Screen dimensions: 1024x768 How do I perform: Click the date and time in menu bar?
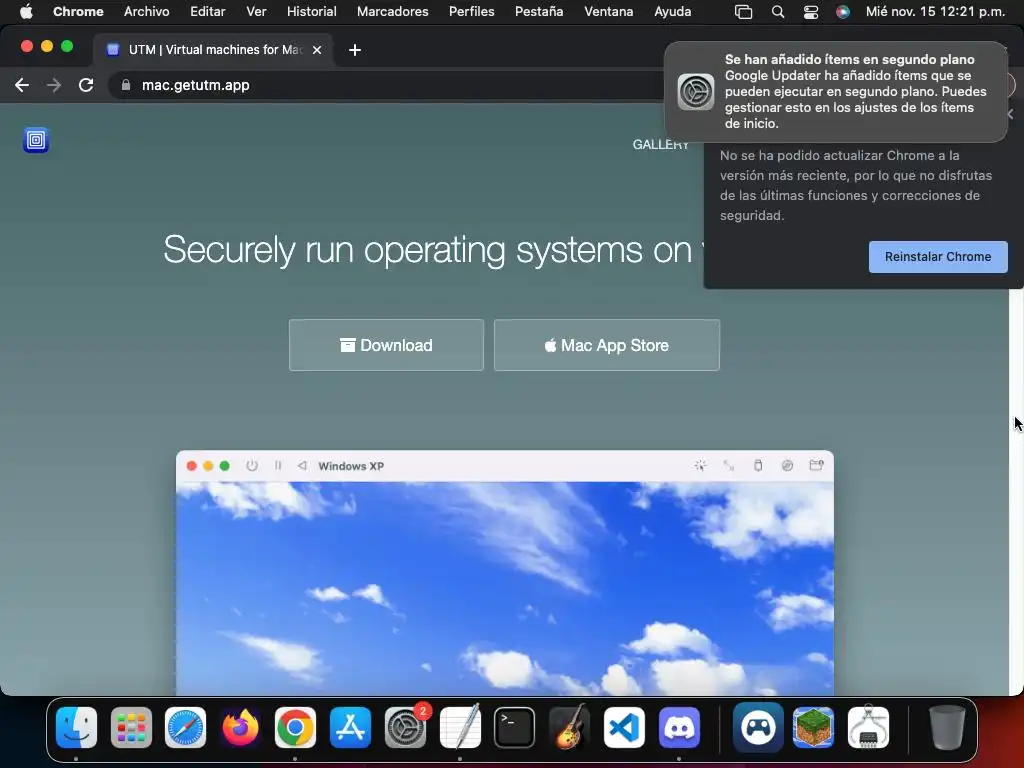tap(935, 11)
